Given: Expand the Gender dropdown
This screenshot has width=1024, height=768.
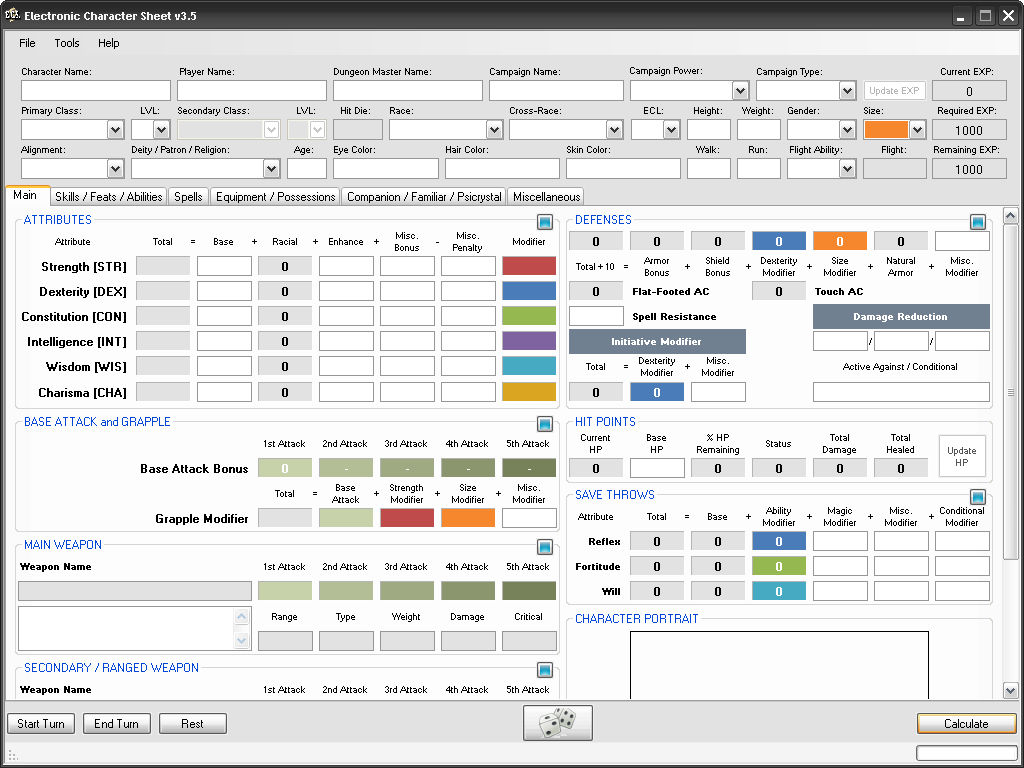Looking at the screenshot, I should (x=848, y=130).
